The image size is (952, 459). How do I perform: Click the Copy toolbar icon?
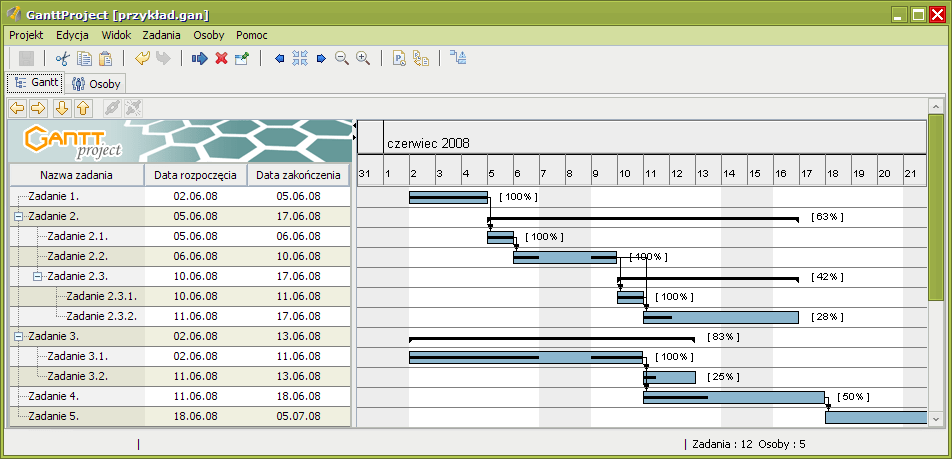[x=84, y=58]
